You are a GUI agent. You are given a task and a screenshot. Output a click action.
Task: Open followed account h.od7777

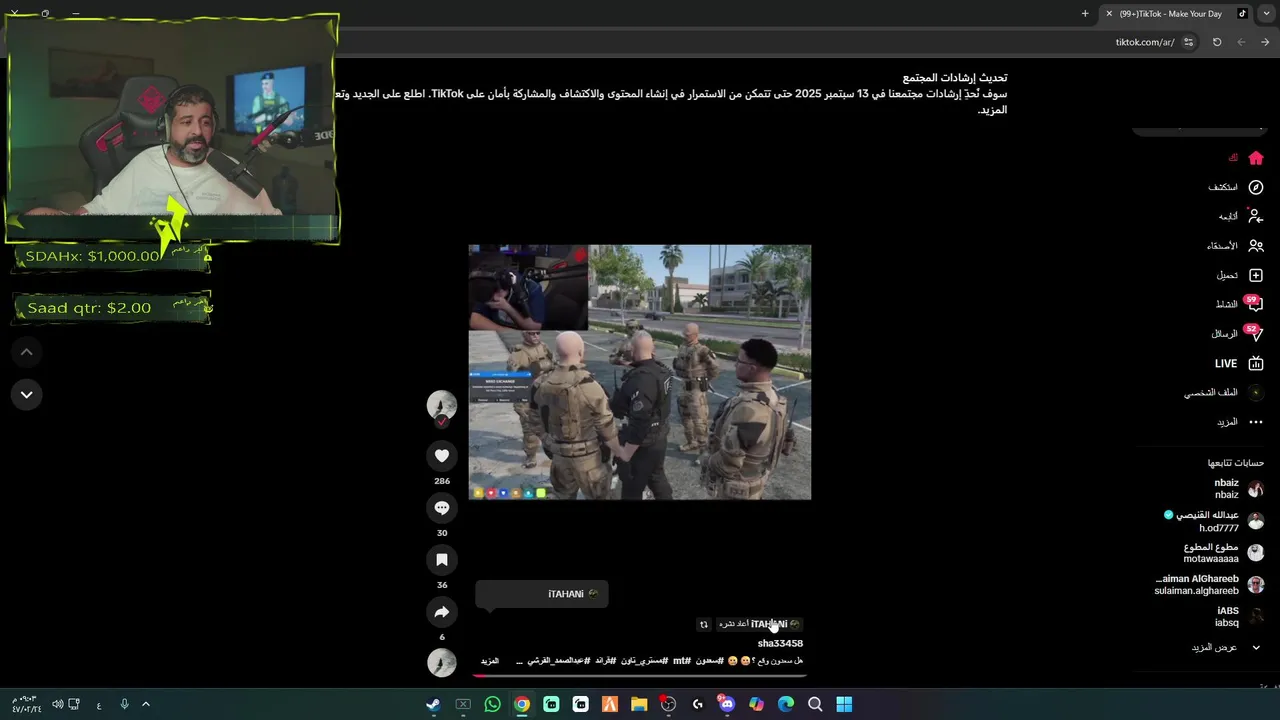[x=1214, y=521]
